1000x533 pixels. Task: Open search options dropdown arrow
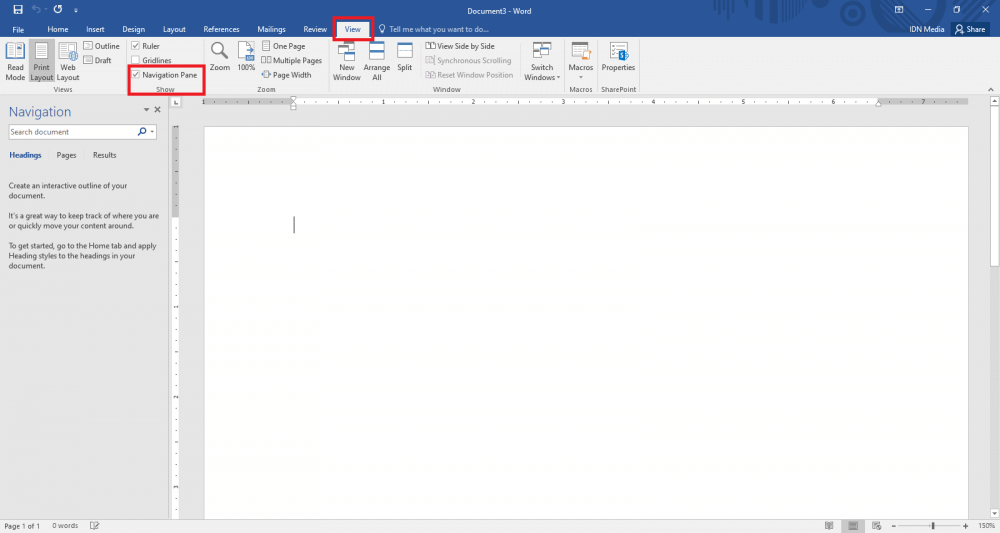[x=152, y=132]
